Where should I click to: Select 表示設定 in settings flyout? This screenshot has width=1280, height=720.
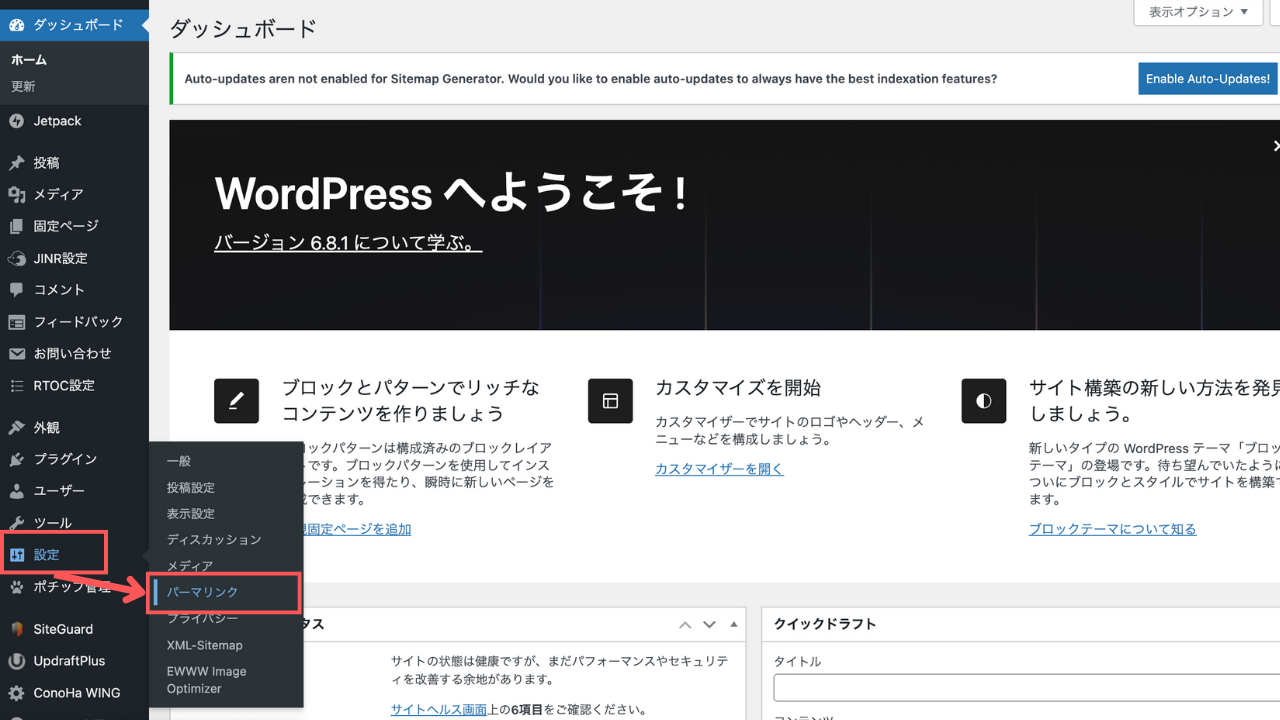click(190, 513)
